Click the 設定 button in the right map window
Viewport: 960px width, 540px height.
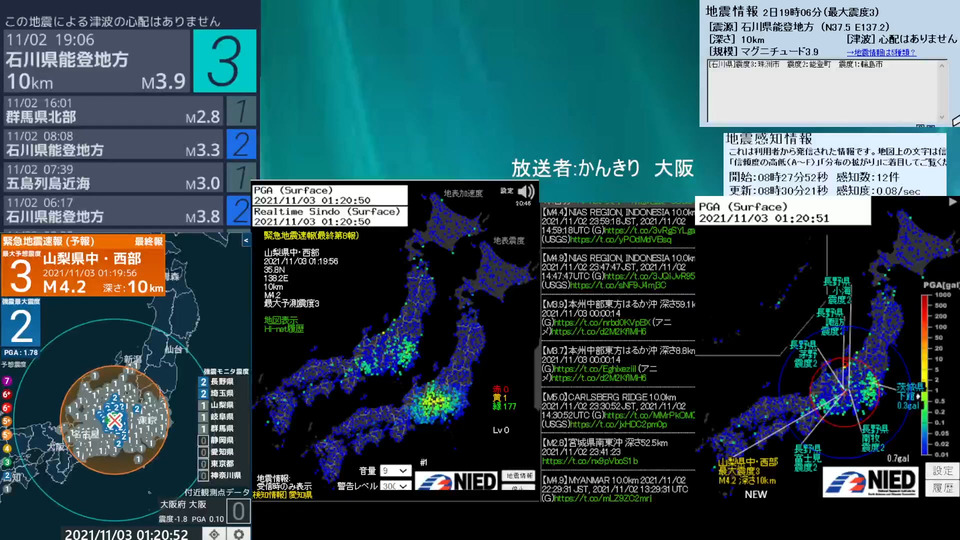[x=942, y=471]
